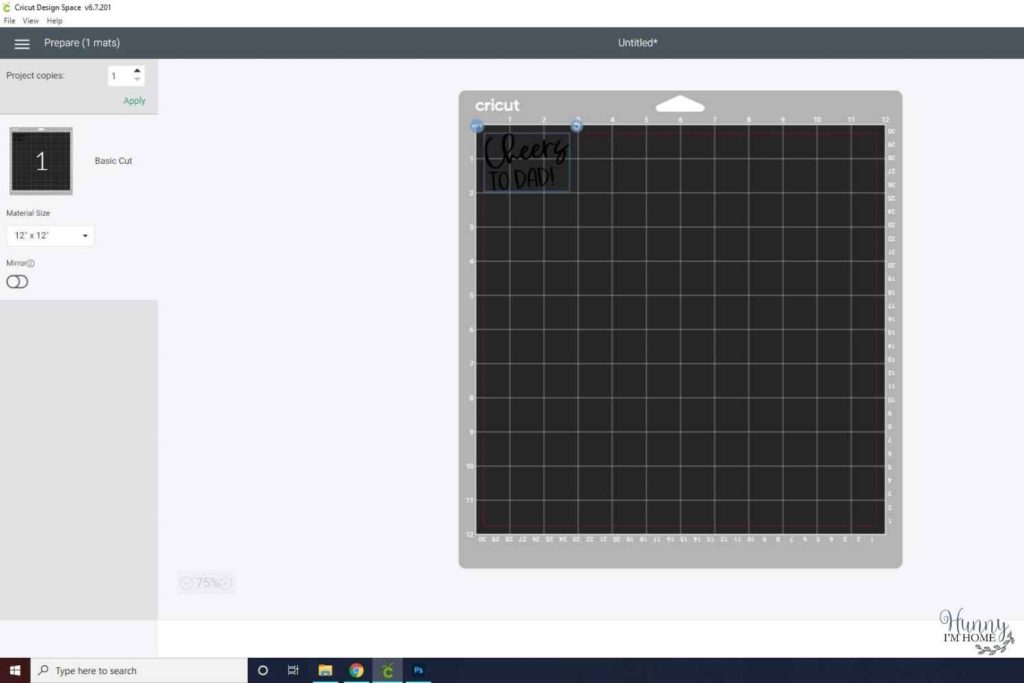The width and height of the screenshot is (1024, 683).
Task: Click Cricut Design Space taskbar icon
Action: 387,671
